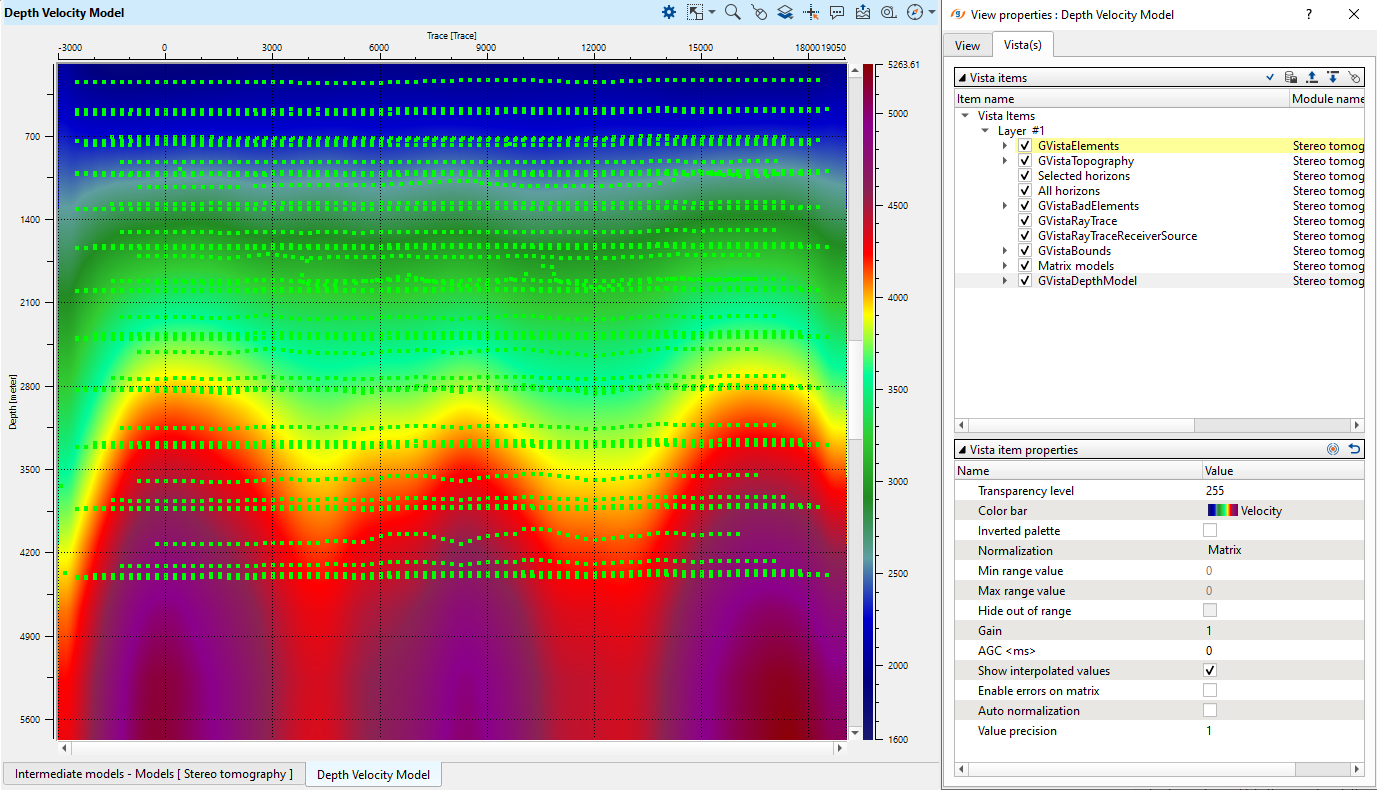
Task: Select the crosshair cursor tool
Action: [x=811, y=13]
